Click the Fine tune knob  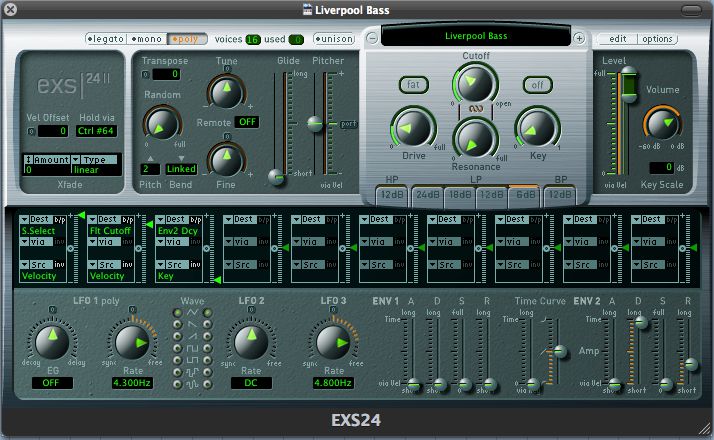(226, 160)
